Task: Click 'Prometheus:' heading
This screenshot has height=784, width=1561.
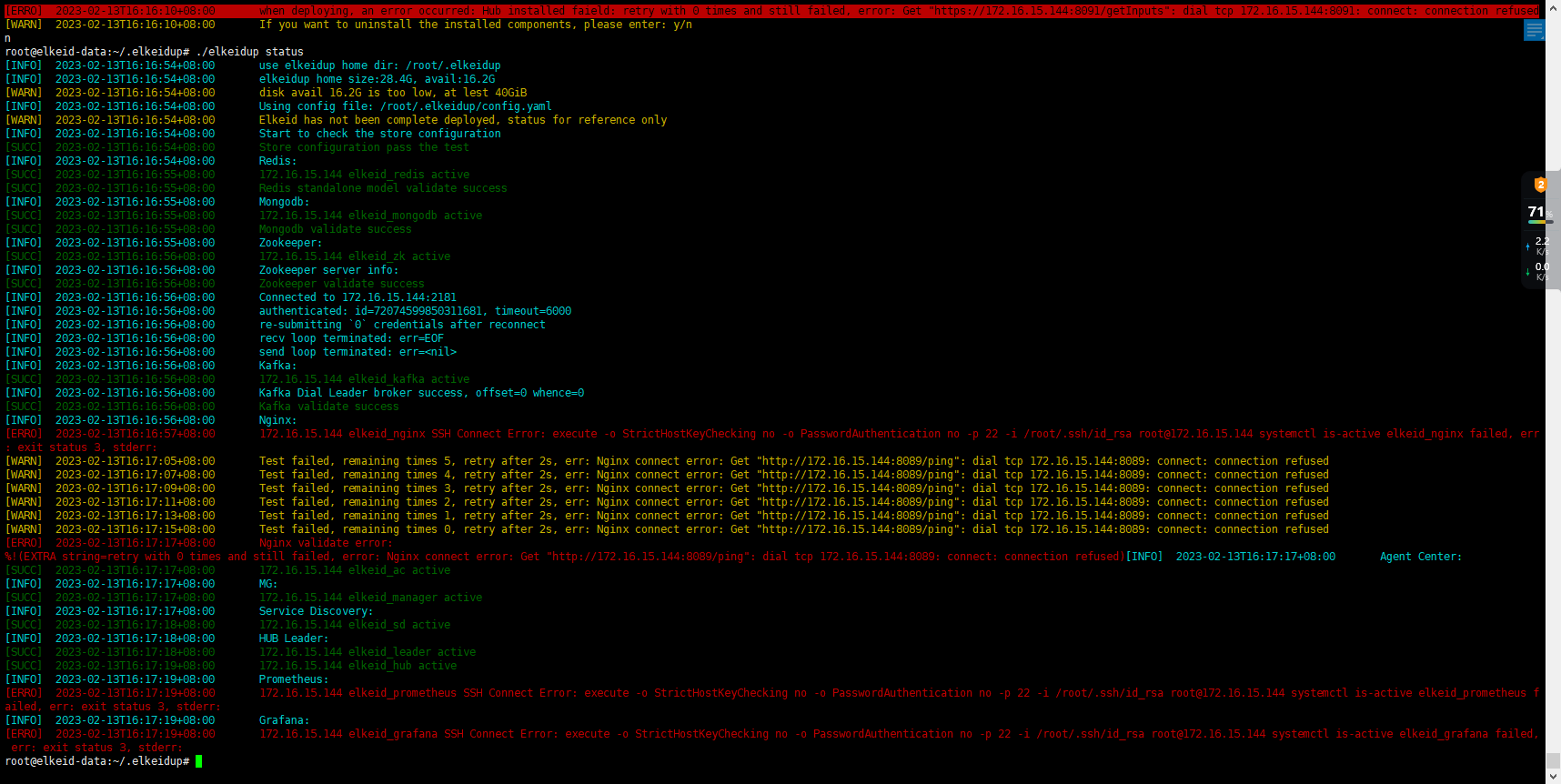Action: pos(294,679)
